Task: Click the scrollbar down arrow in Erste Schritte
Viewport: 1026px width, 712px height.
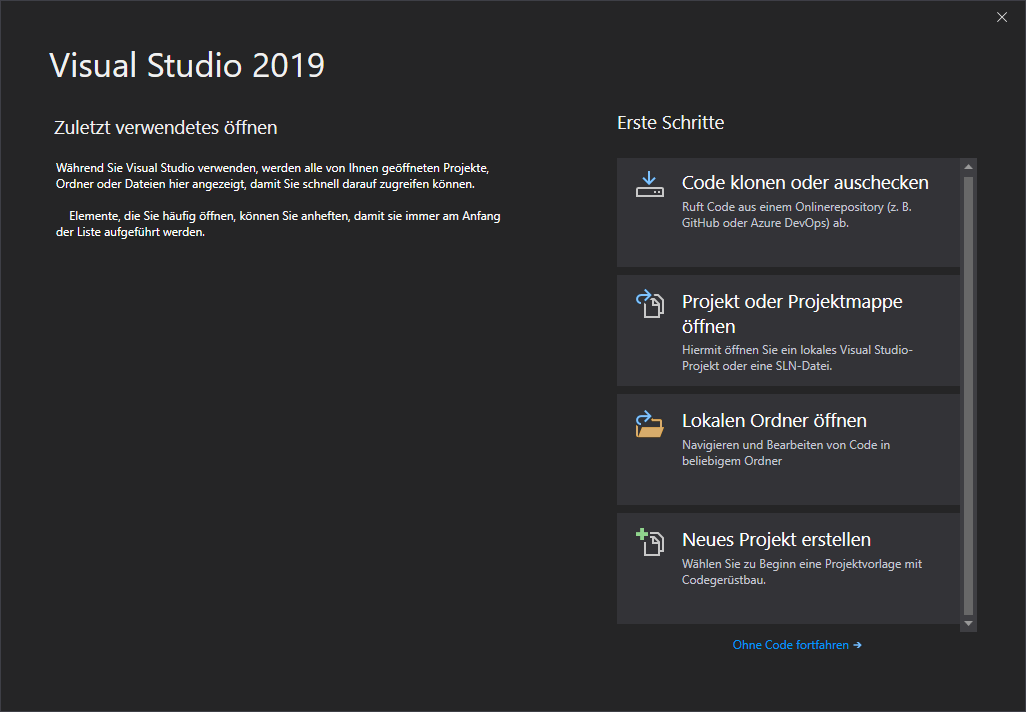Action: (967, 623)
